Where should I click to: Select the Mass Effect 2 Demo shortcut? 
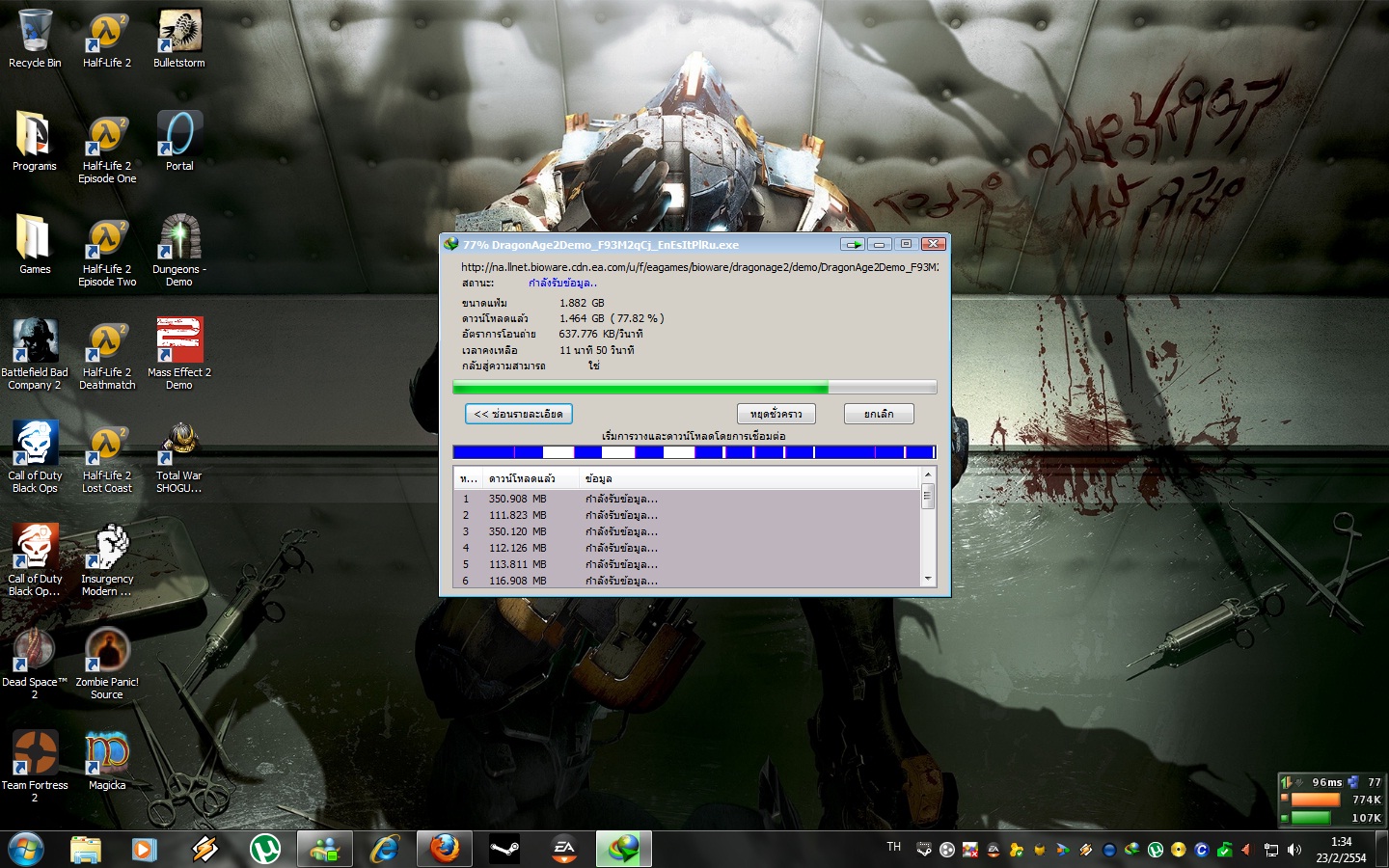(179, 355)
